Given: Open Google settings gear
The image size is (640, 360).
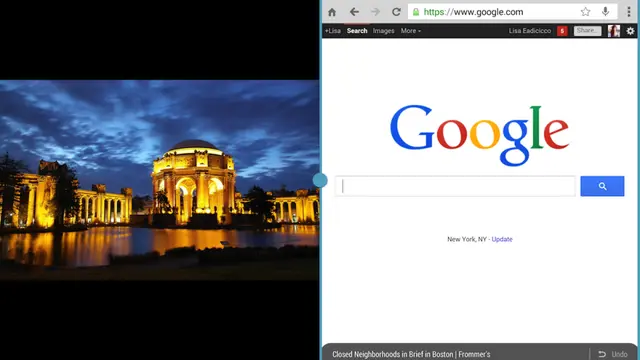Looking at the screenshot, I should click(631, 31).
